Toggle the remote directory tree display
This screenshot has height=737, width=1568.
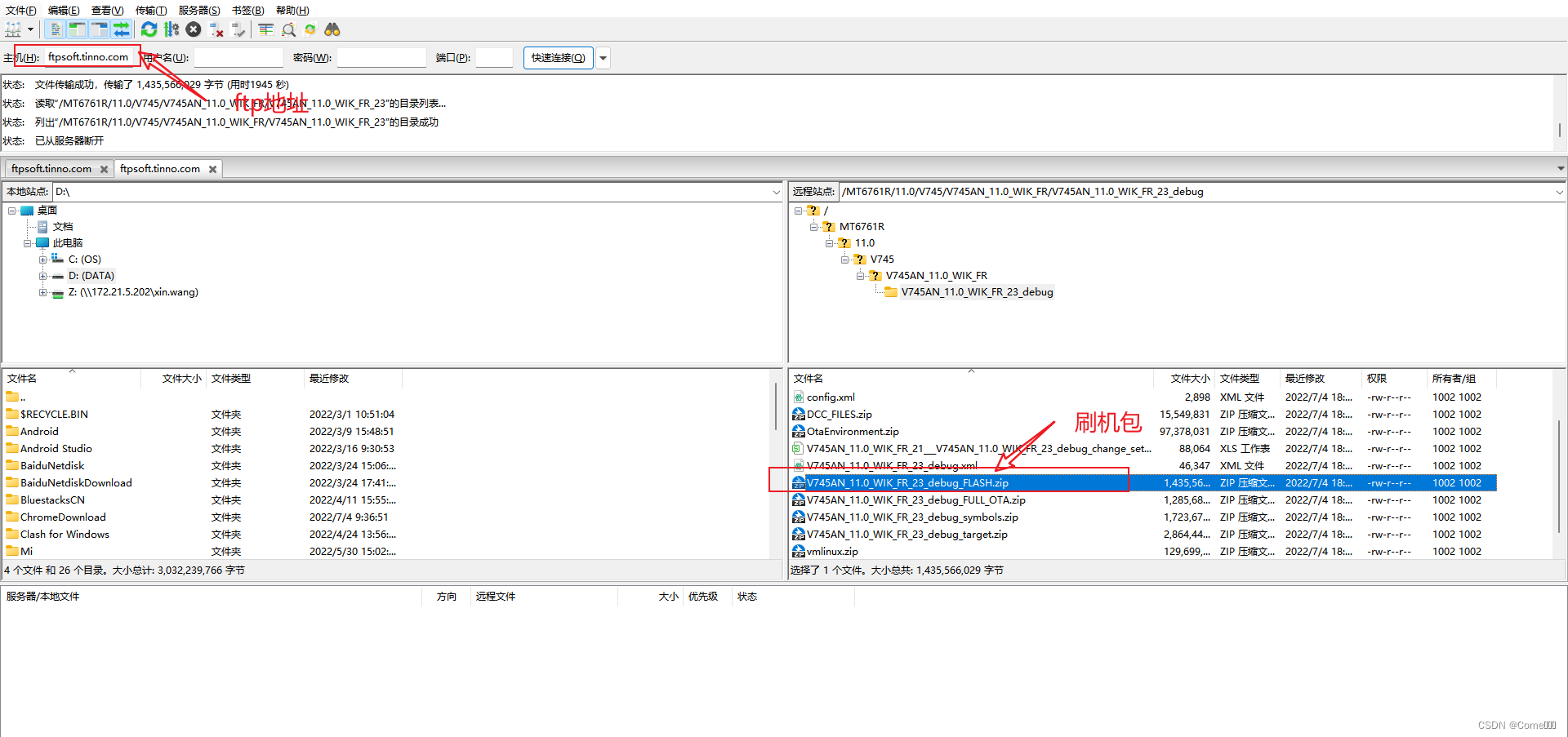click(x=99, y=29)
